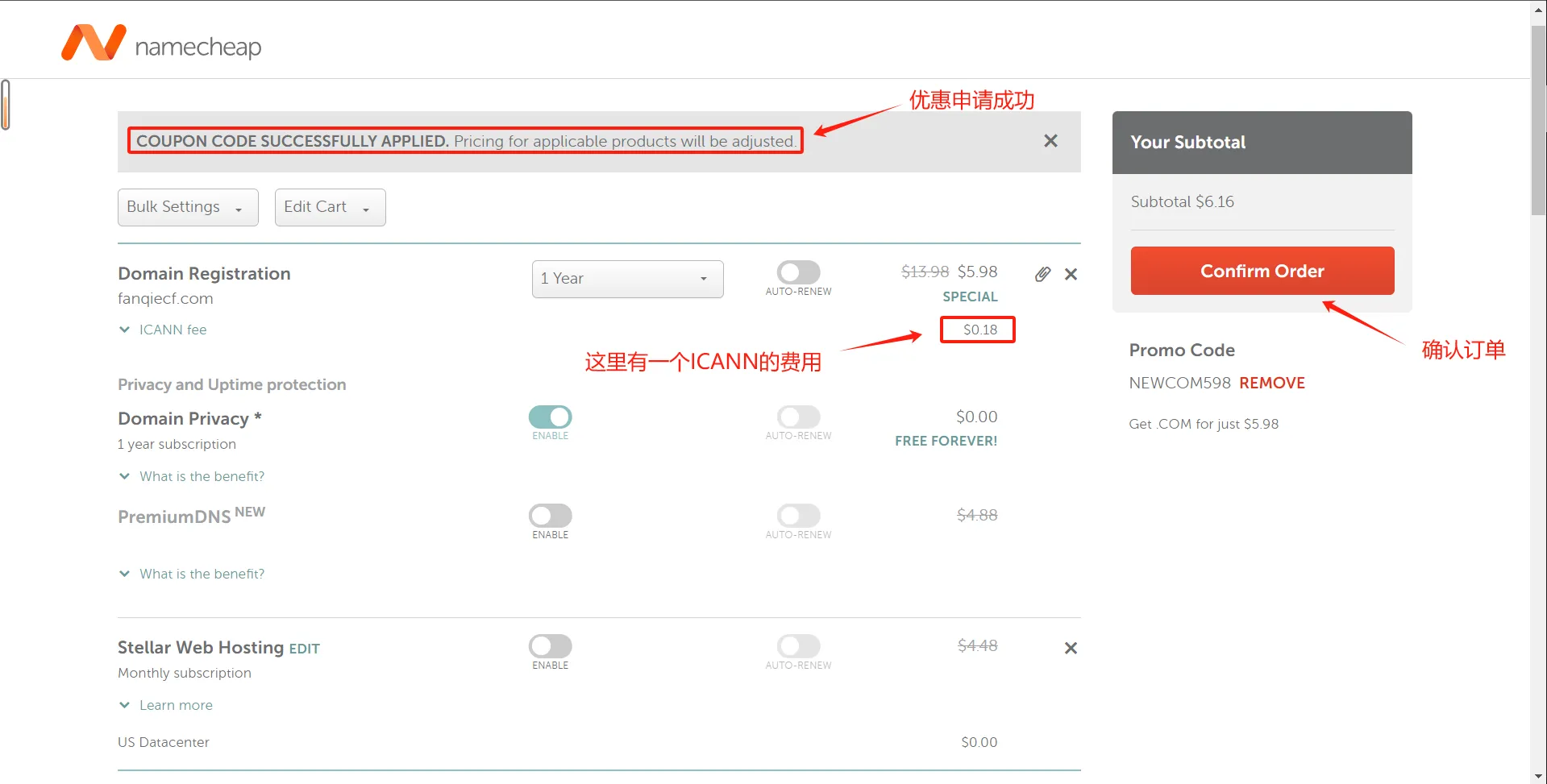This screenshot has width=1547, height=784.
Task: Enable the Stellar Web Hosting toggle
Action: coord(550,646)
